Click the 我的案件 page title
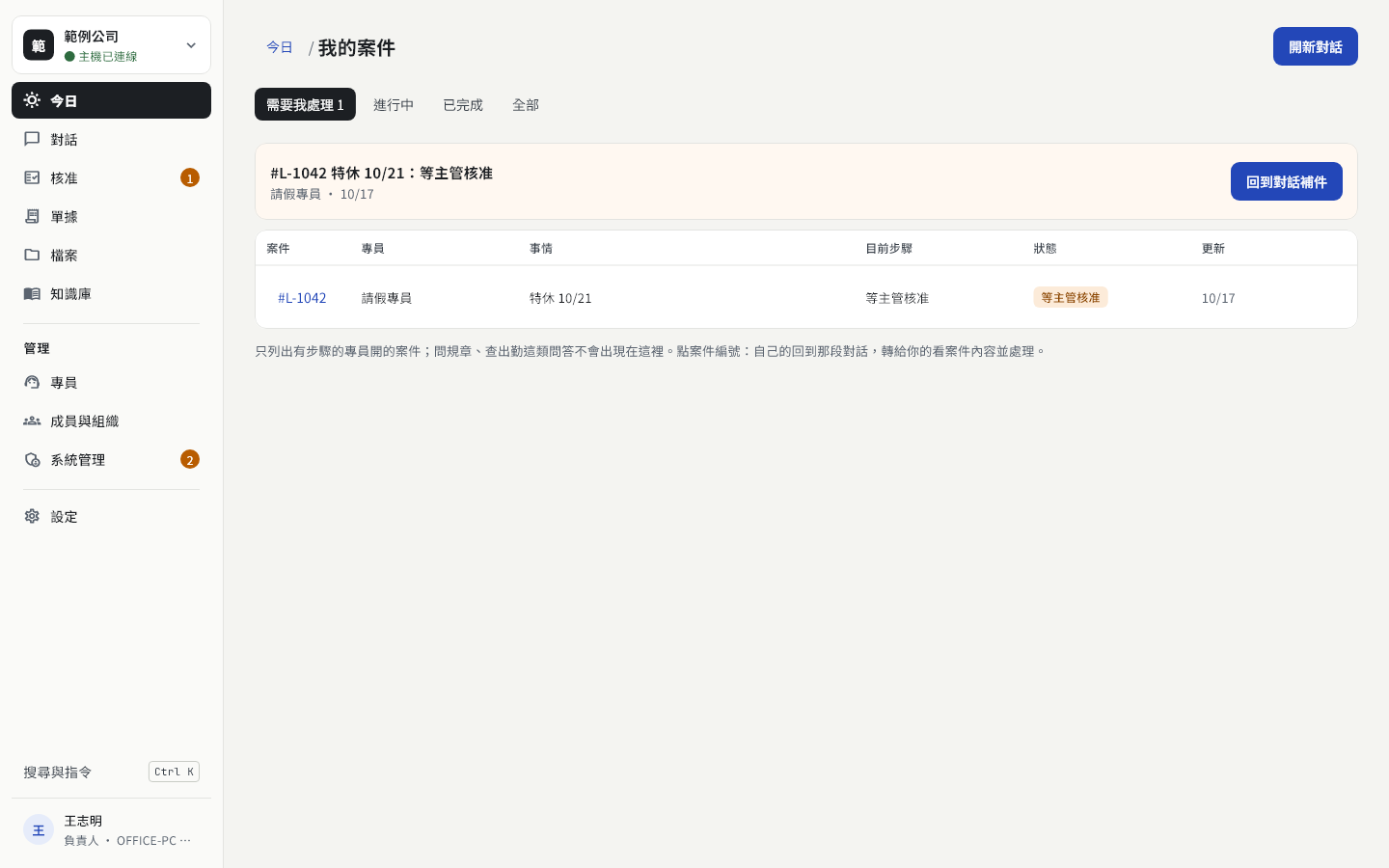 pos(357,47)
